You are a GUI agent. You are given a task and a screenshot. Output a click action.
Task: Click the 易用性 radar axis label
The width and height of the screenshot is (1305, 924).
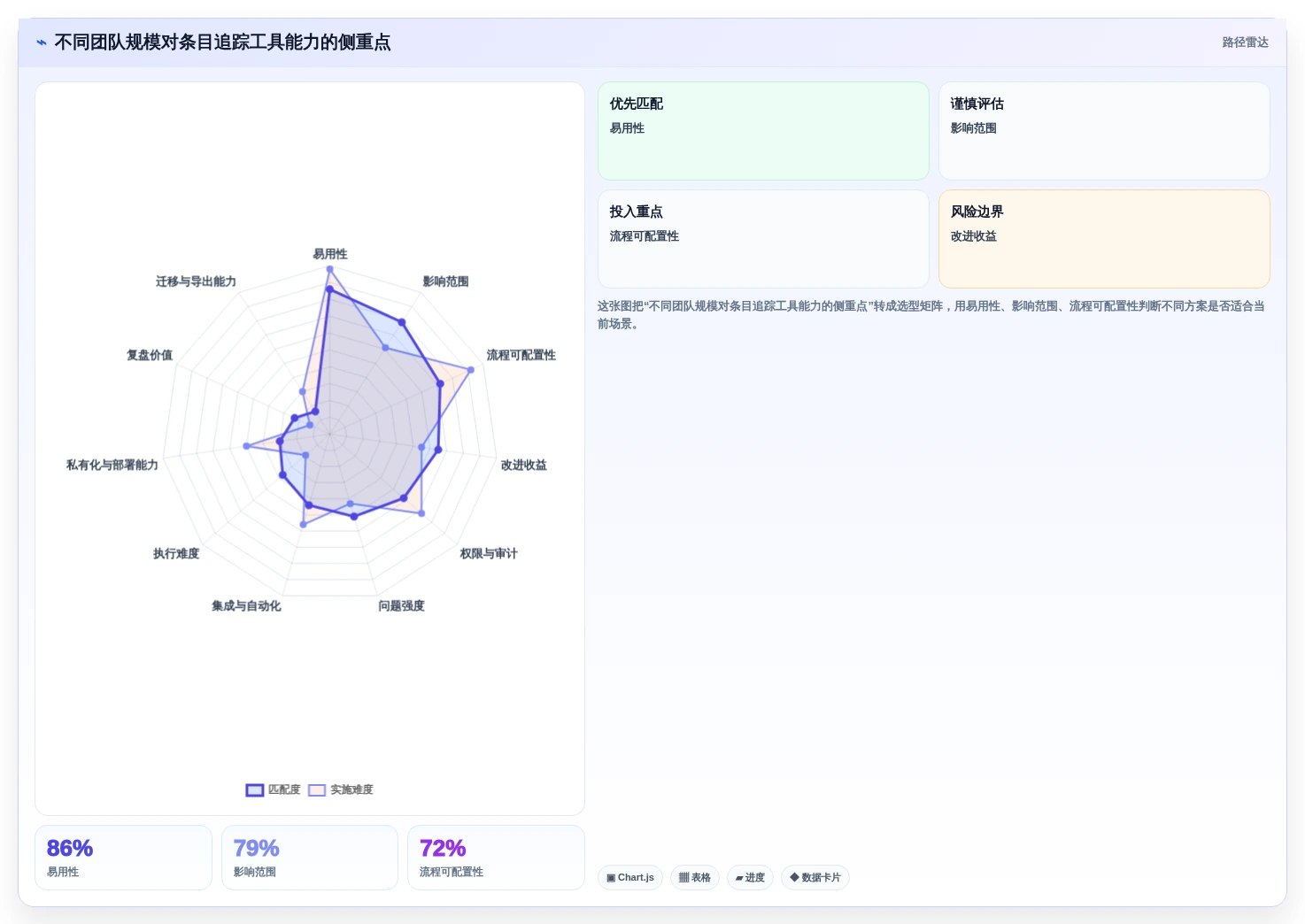330,254
